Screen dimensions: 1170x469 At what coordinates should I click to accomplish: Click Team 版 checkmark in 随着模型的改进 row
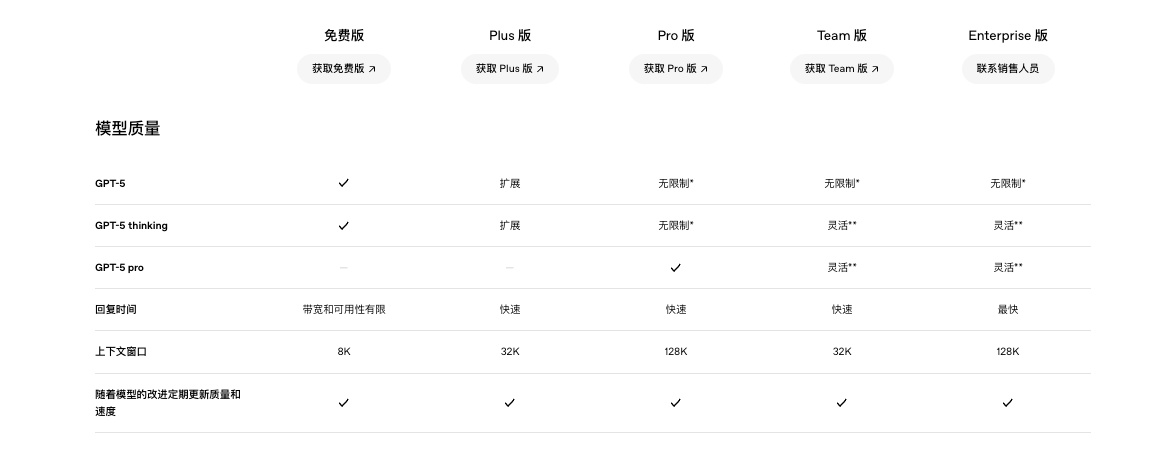[841, 403]
